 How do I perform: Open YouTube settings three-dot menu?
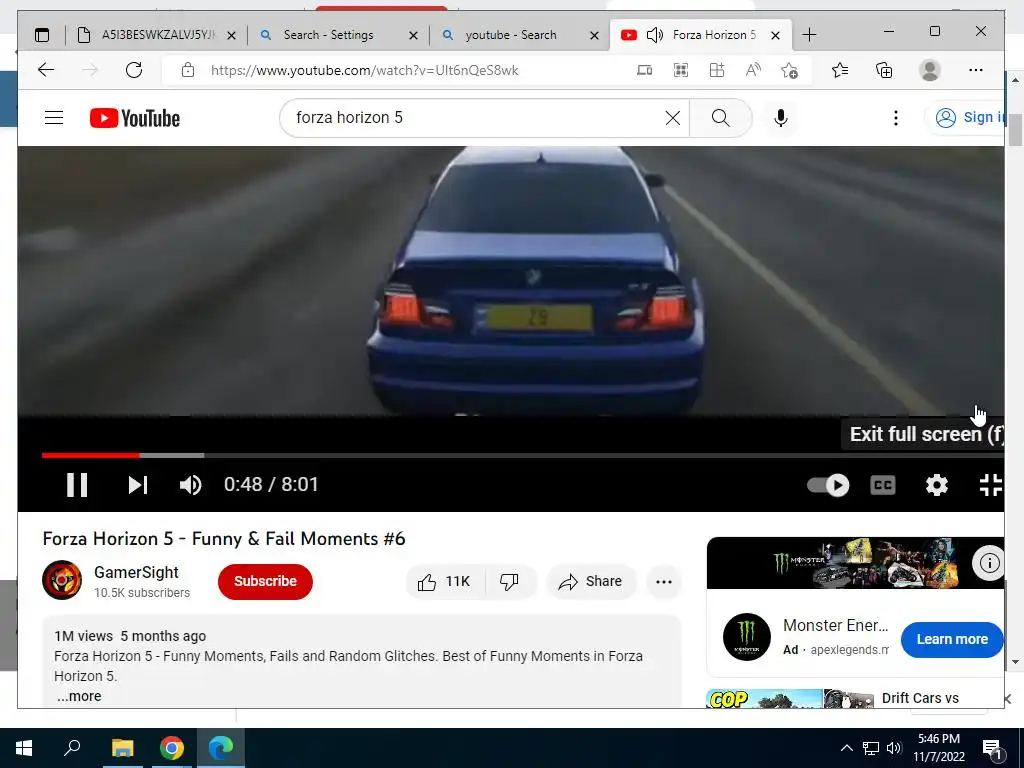[895, 118]
